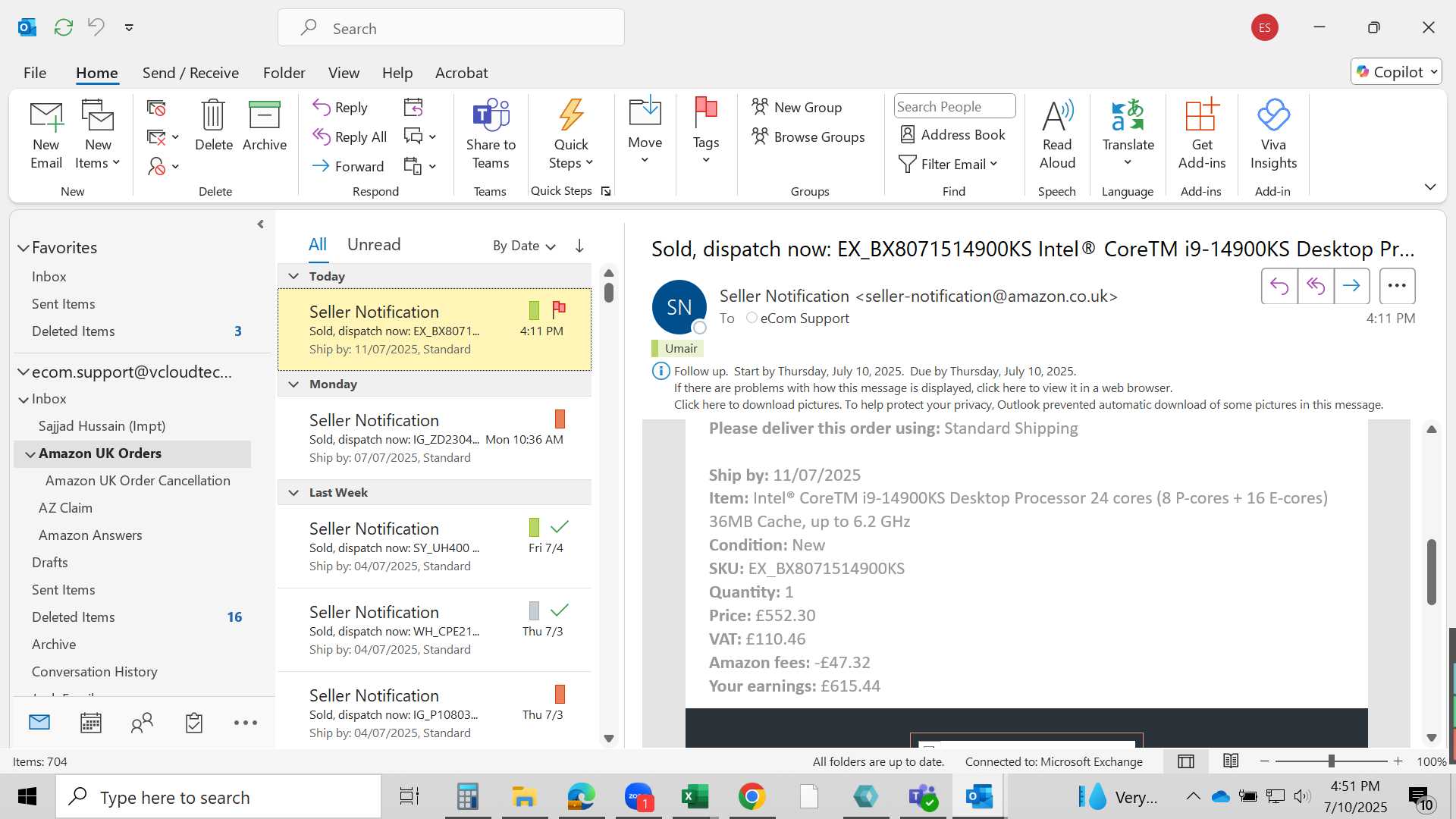Toggle red flag on 4:11 PM message
This screenshot has width=1456, height=819.
[x=559, y=309]
